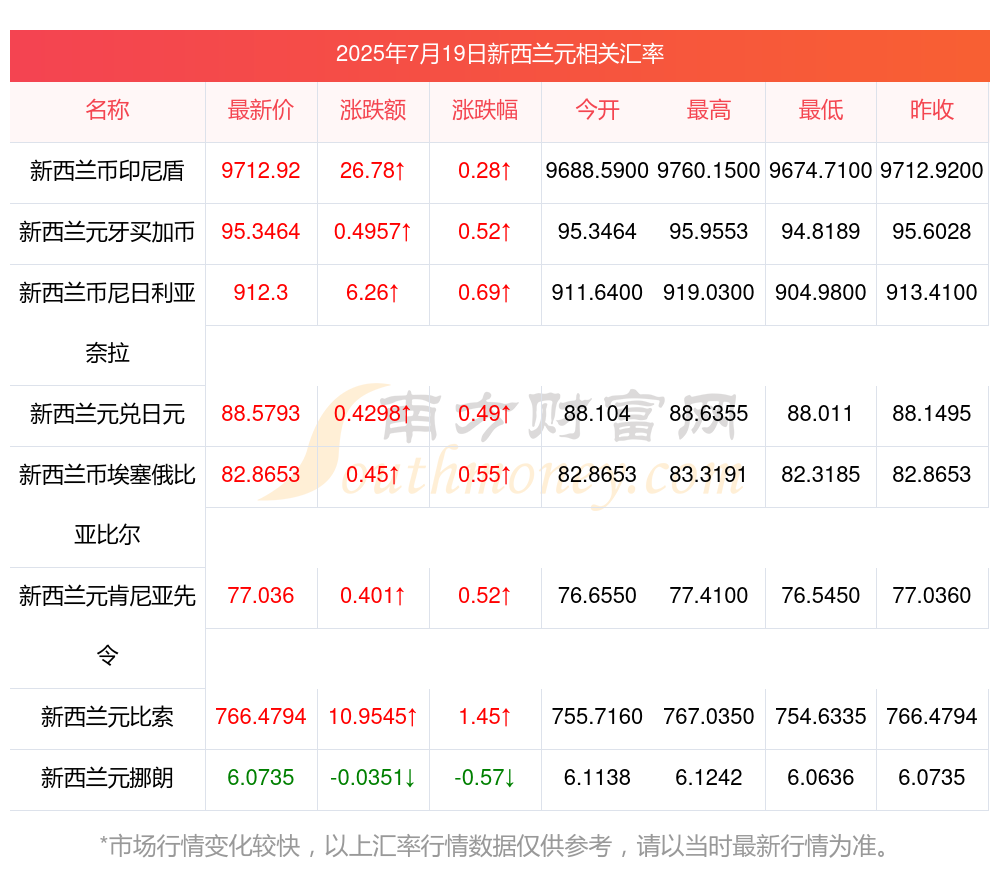Screen dimensions: 1000x877
Task: Click change amount 0.4298↑
Action: pyautogui.click(x=373, y=414)
